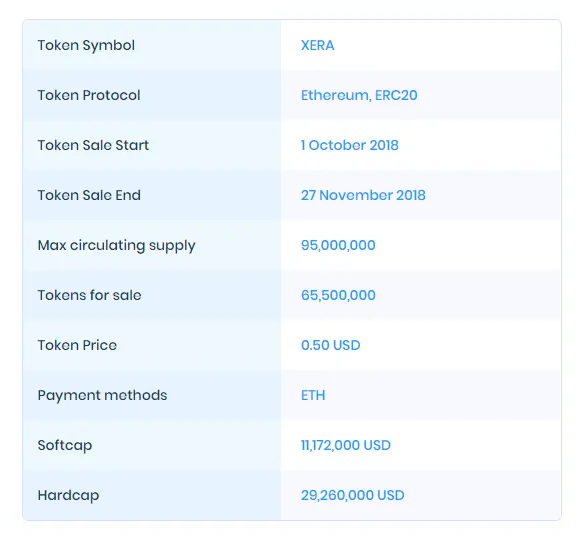581x536 pixels.
Task: Select the 11,172,000 USD softcap value
Action: click(x=346, y=445)
